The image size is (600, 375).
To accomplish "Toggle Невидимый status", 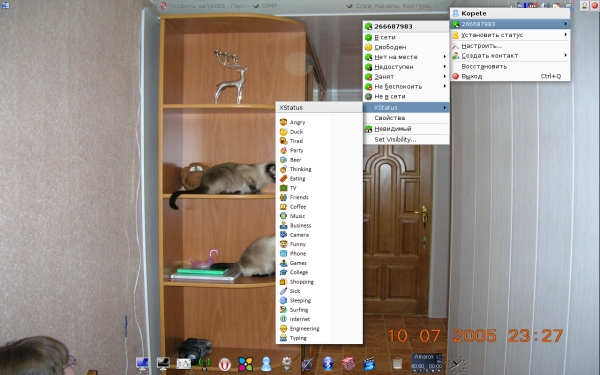I will (x=406, y=129).
